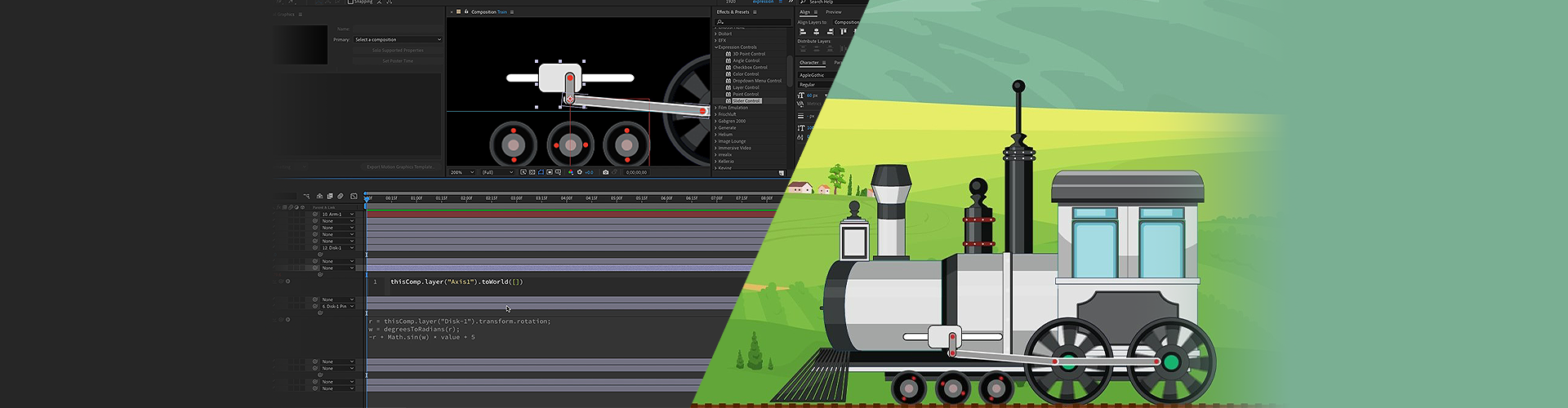Select the Align panel tab
The width and height of the screenshot is (1568, 408).
click(804, 12)
